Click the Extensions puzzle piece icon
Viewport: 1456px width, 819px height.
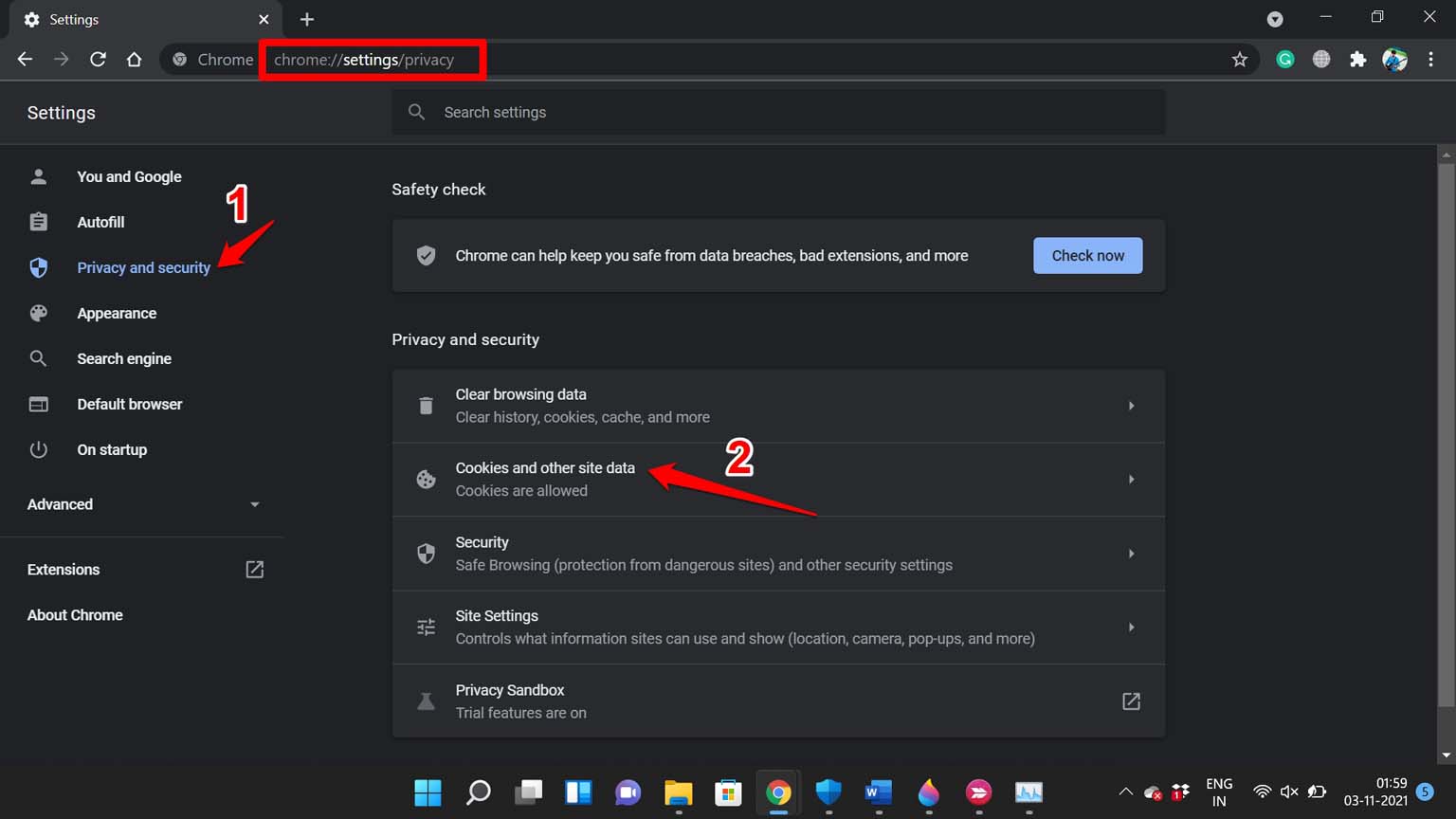(x=1357, y=59)
